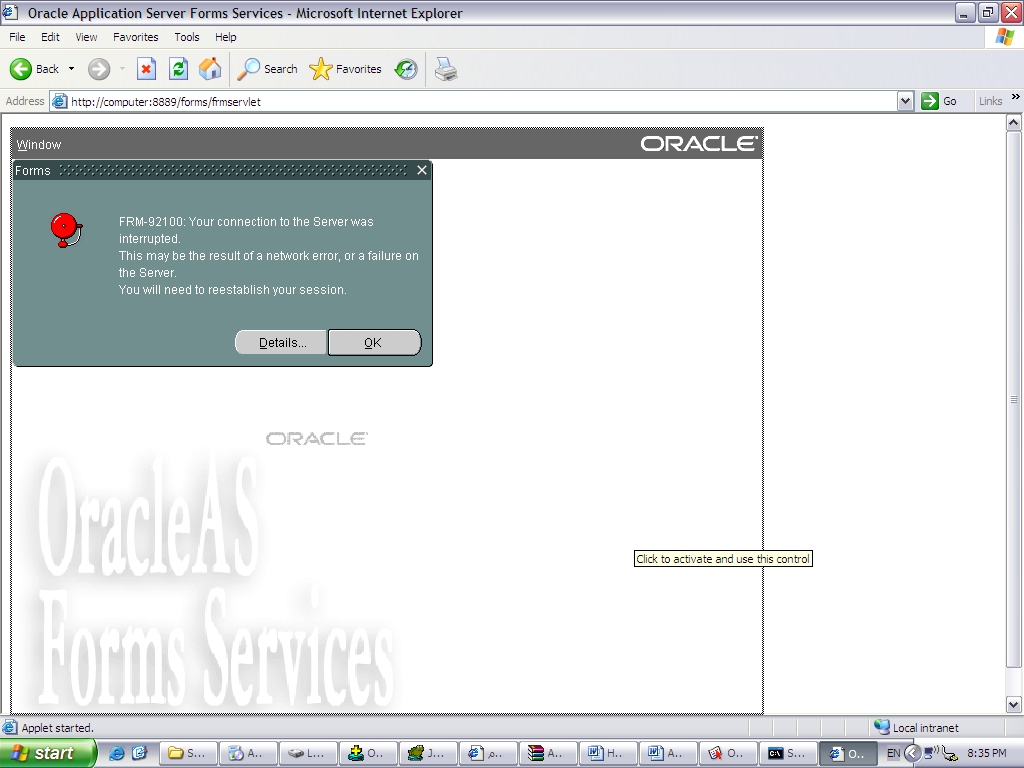1024x768 pixels.
Task: Click the History icon in toolbar
Action: pyautogui.click(x=406, y=69)
